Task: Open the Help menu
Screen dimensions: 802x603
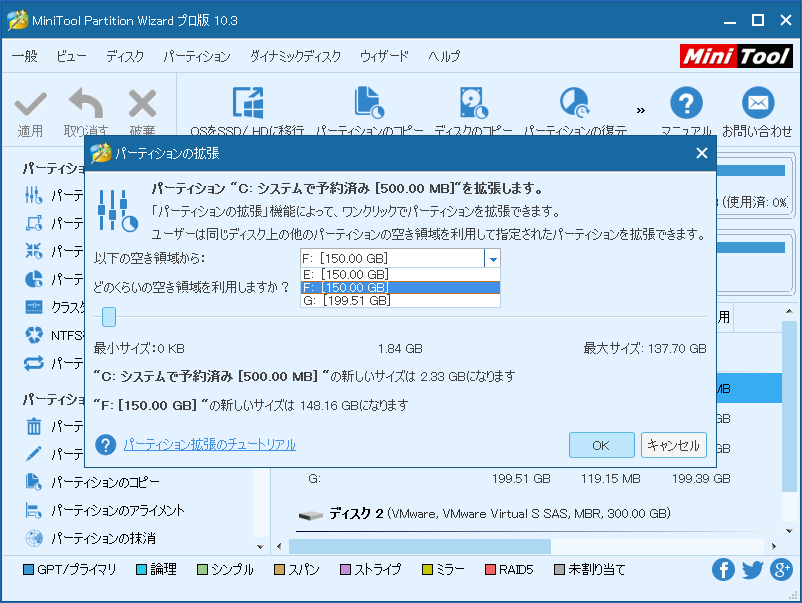Action: click(444, 56)
